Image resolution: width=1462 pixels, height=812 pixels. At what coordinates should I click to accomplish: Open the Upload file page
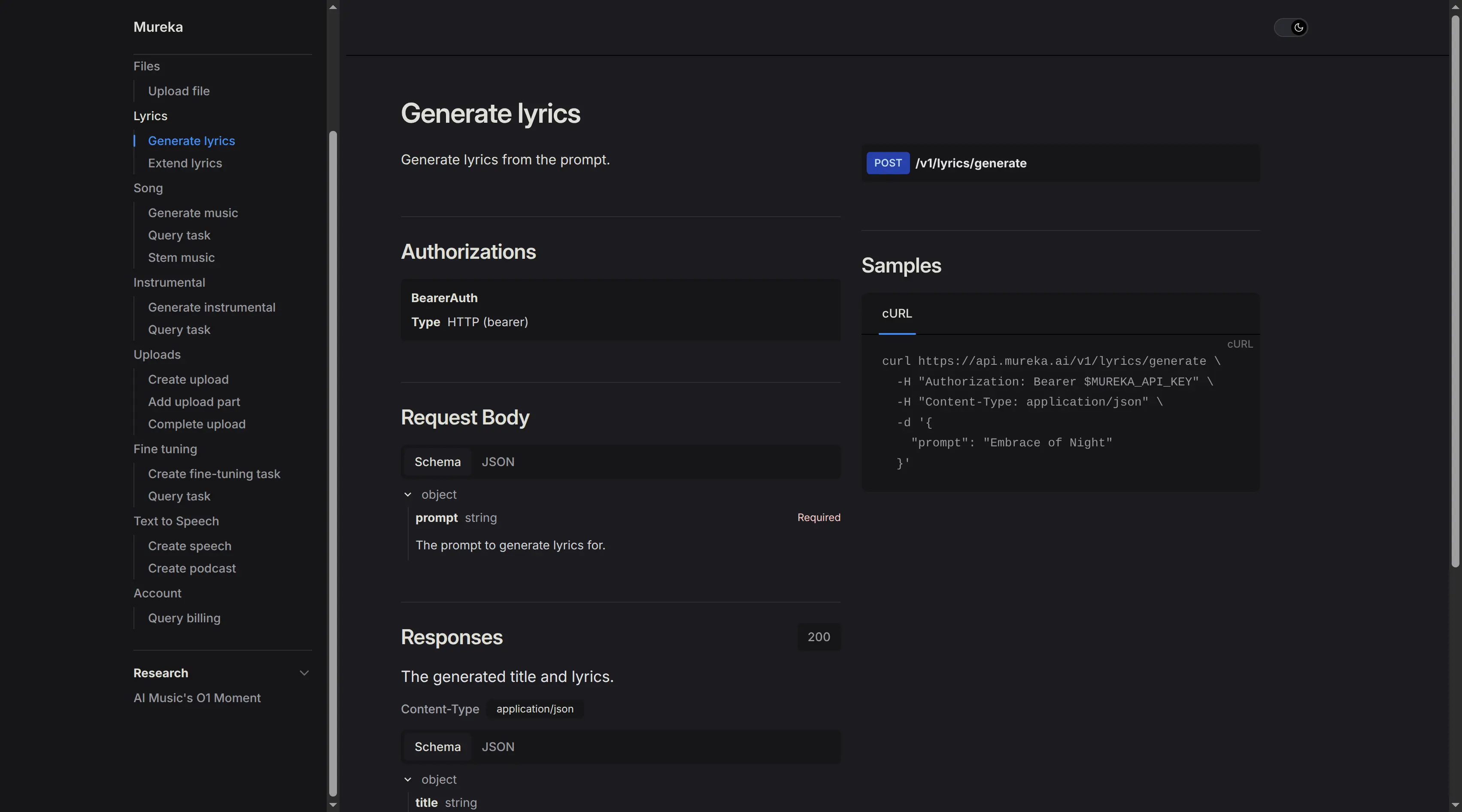pos(179,91)
